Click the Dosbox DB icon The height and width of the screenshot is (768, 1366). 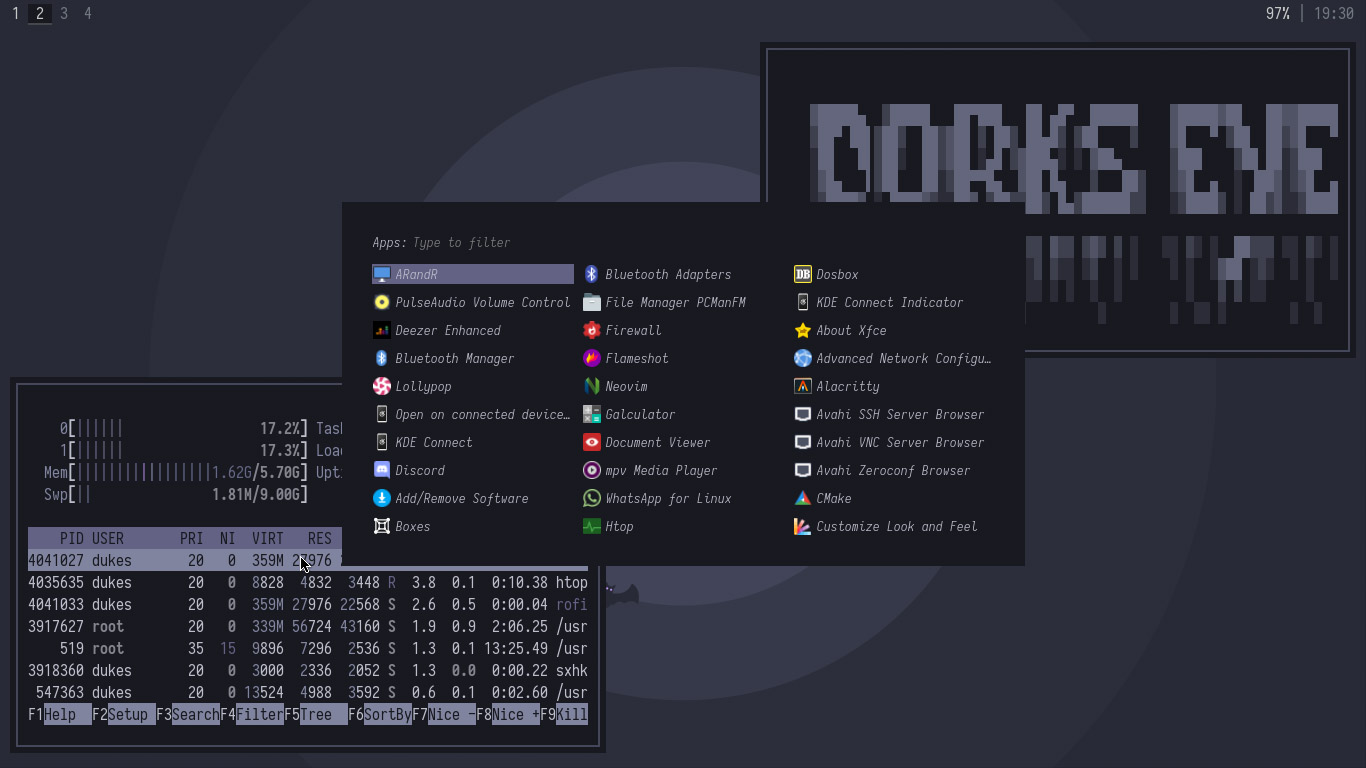pos(802,274)
